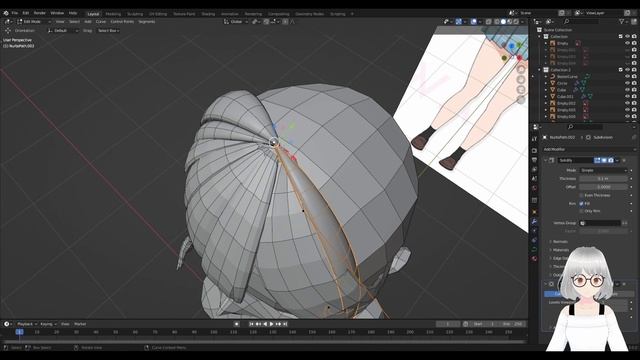Image resolution: width=640 pixels, height=360 pixels.
Task: Open the Curve menu in viewport header
Action: (x=100, y=22)
